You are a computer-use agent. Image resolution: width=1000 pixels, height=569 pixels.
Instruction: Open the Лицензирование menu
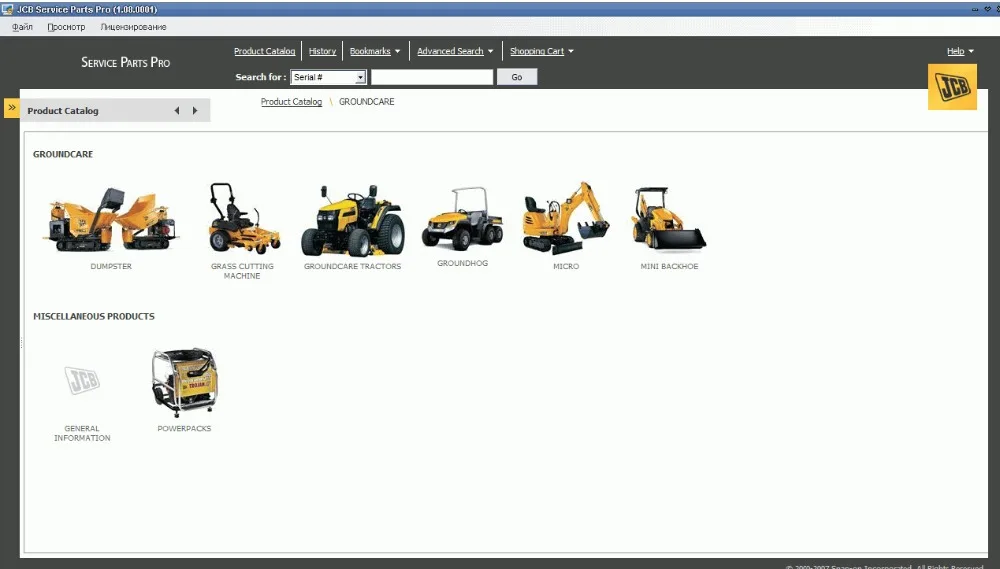133,27
